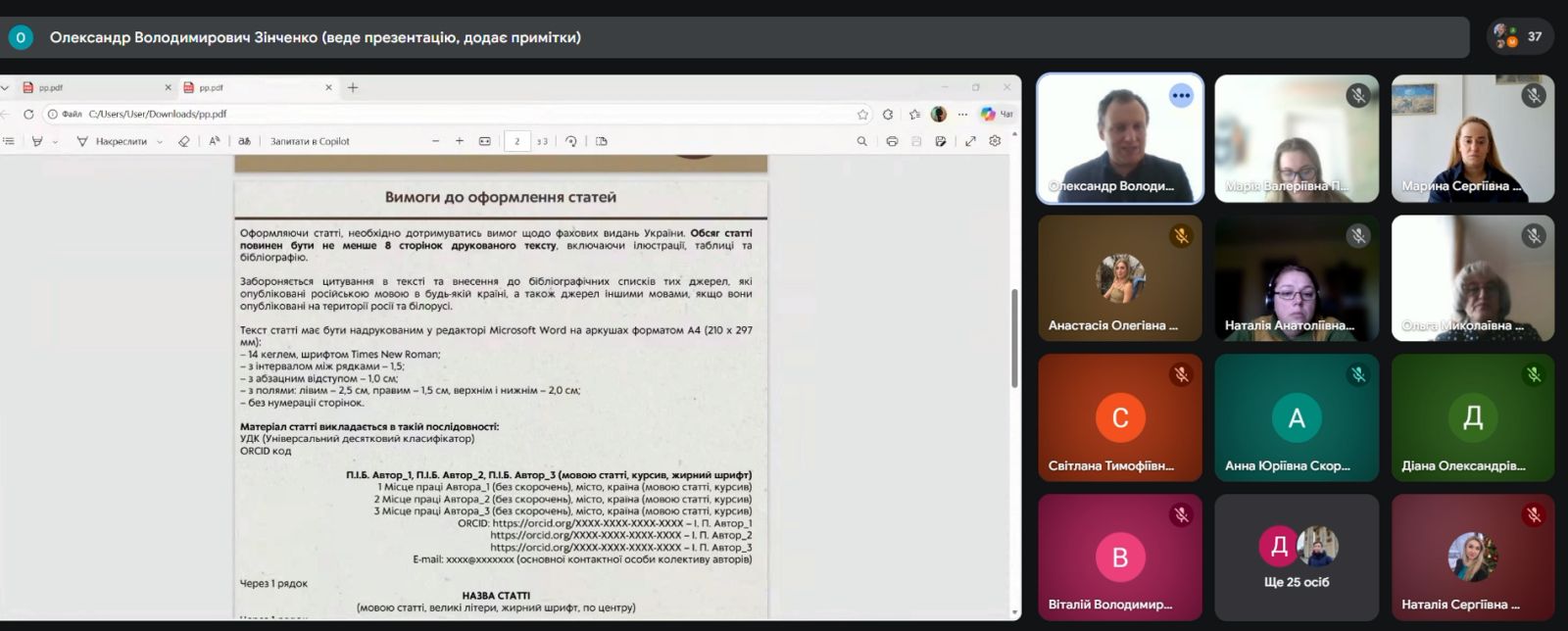Print the PDF document
This screenshot has height=631, width=1568.
point(892,141)
